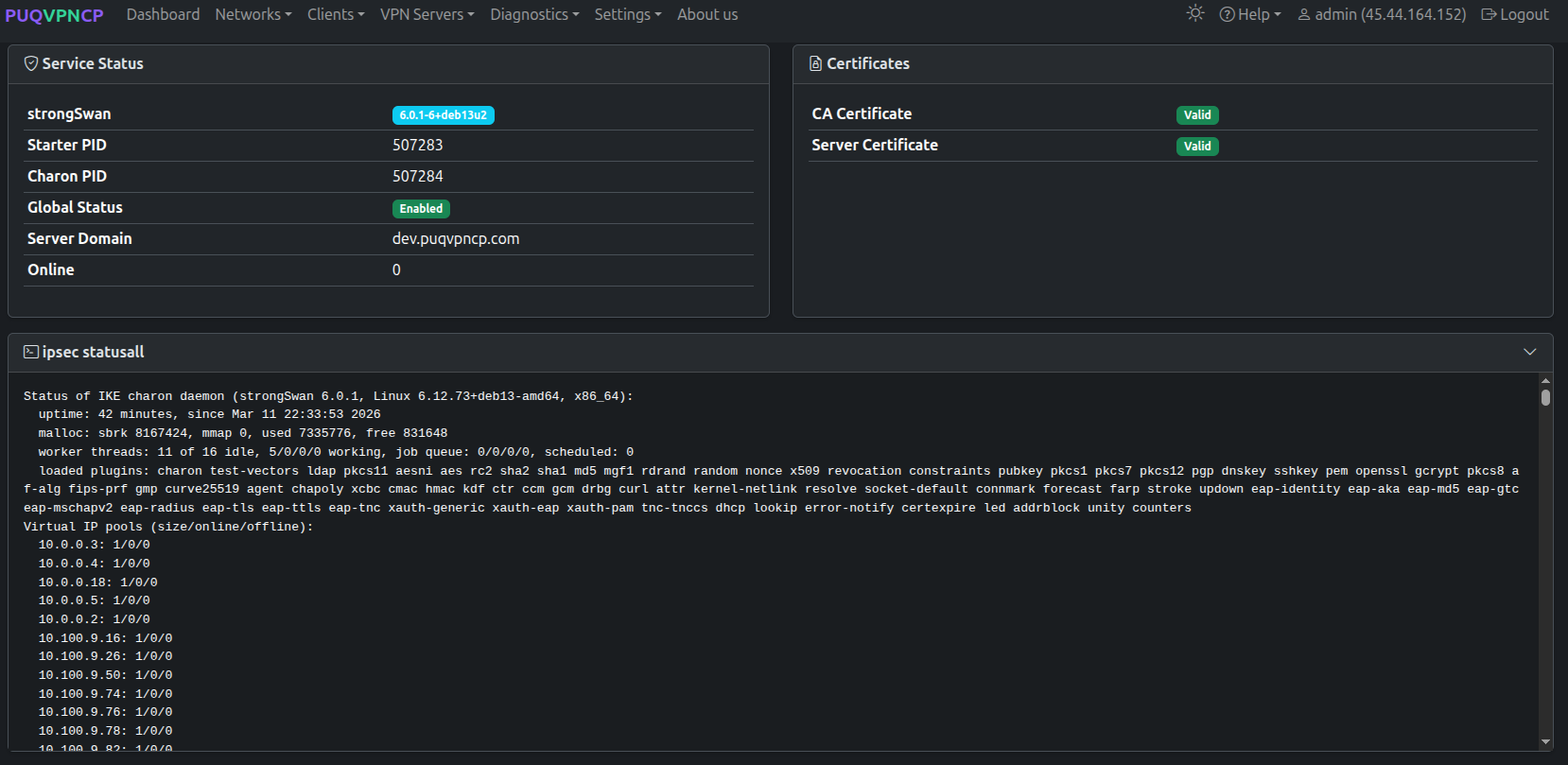1568x765 pixels.
Task: Click the 10.0.0.18: 1/0/0 pool row
Action: coord(98,582)
